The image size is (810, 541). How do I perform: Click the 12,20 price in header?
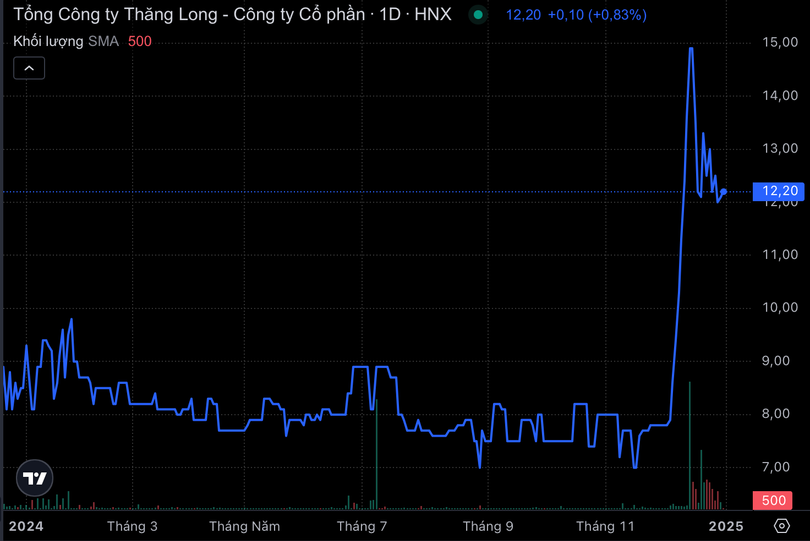pyautogui.click(x=523, y=15)
